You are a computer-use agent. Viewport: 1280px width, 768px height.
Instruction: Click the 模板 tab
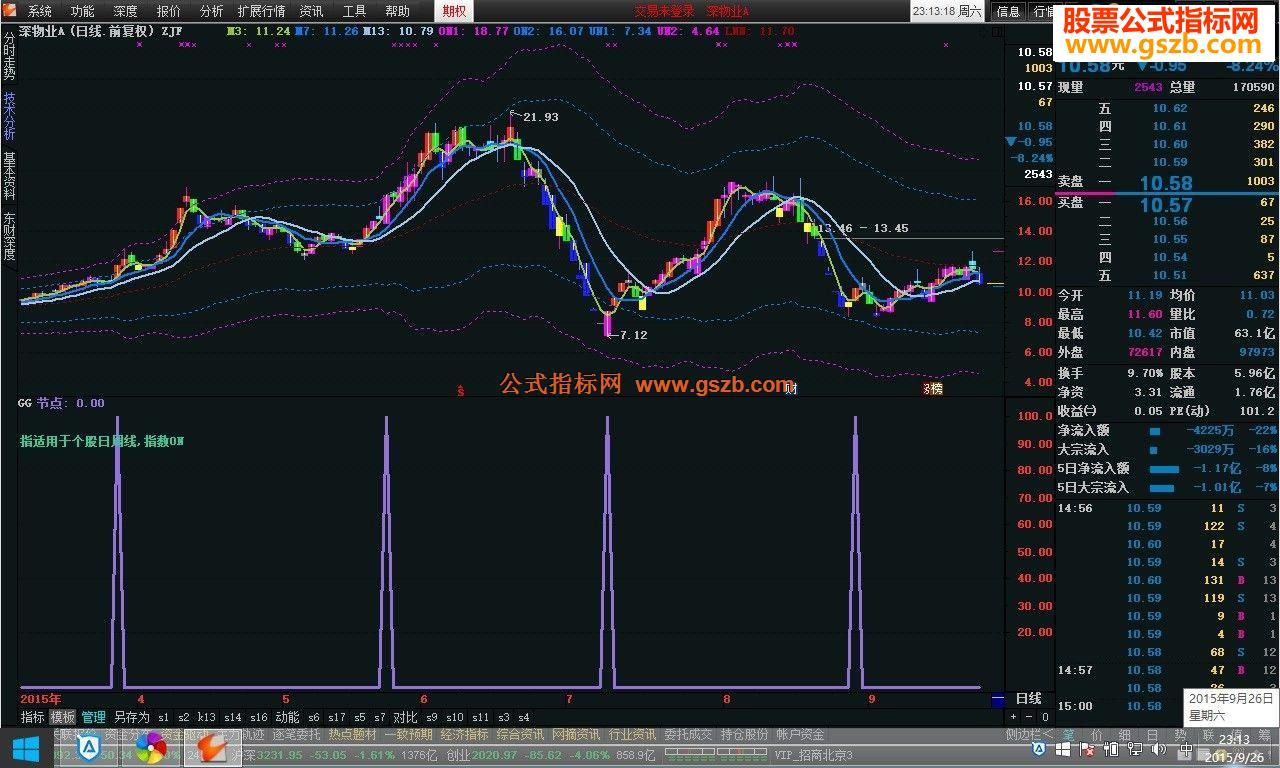pyautogui.click(x=63, y=717)
